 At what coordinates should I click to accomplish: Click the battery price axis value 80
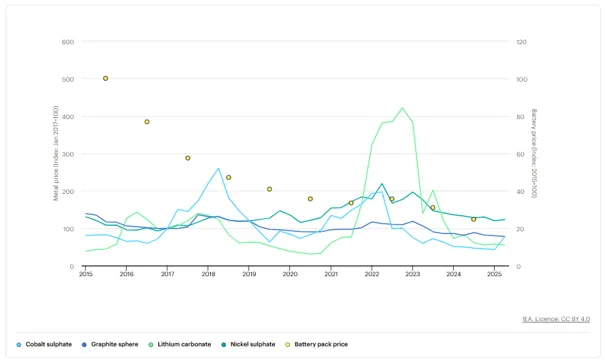click(x=521, y=117)
